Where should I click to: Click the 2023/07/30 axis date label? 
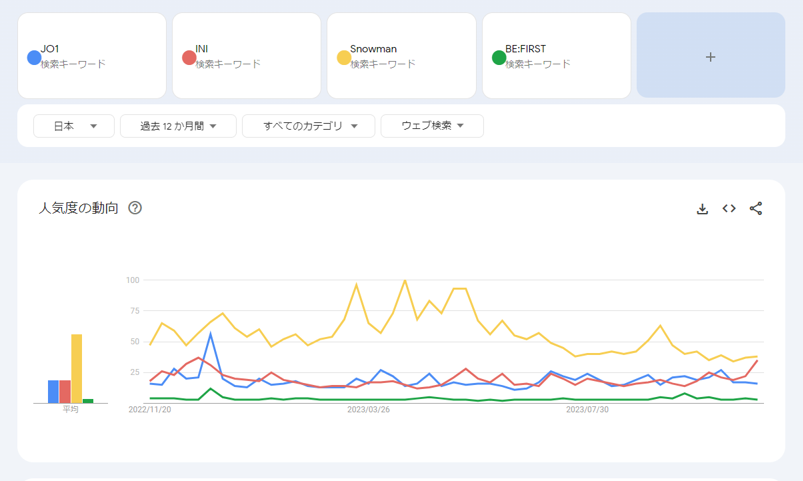[587, 410]
